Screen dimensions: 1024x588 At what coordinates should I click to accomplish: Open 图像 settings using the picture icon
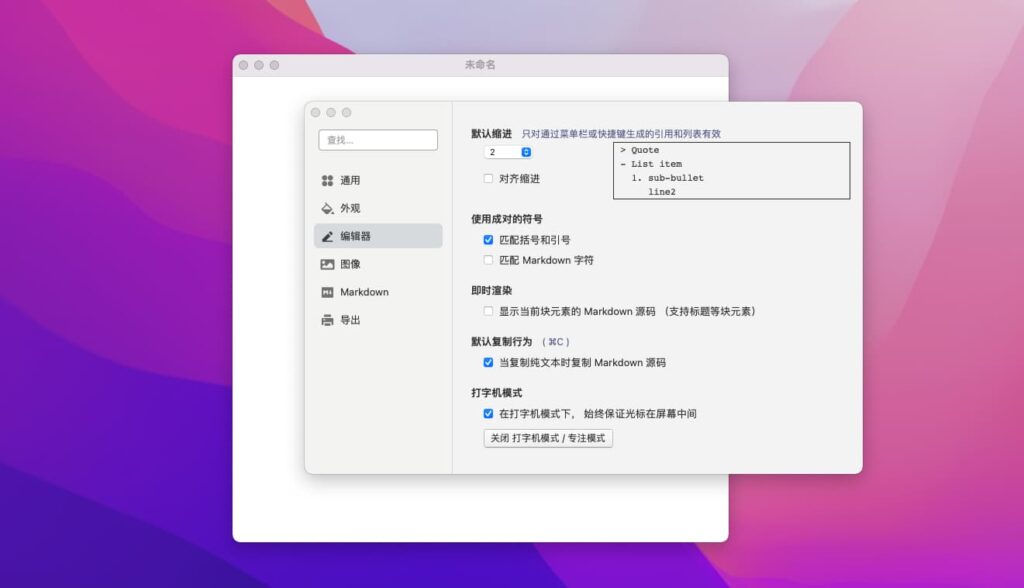coord(327,264)
